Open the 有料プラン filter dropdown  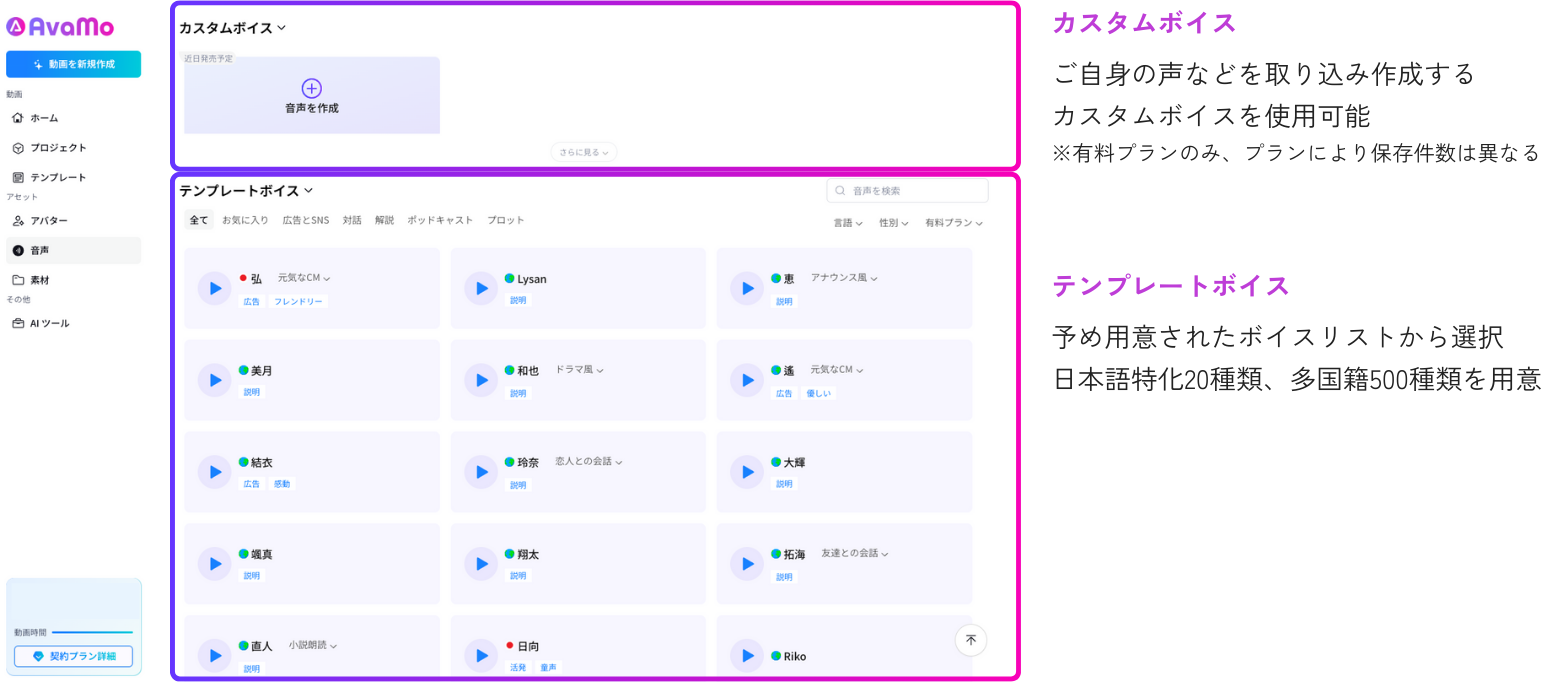tap(954, 223)
